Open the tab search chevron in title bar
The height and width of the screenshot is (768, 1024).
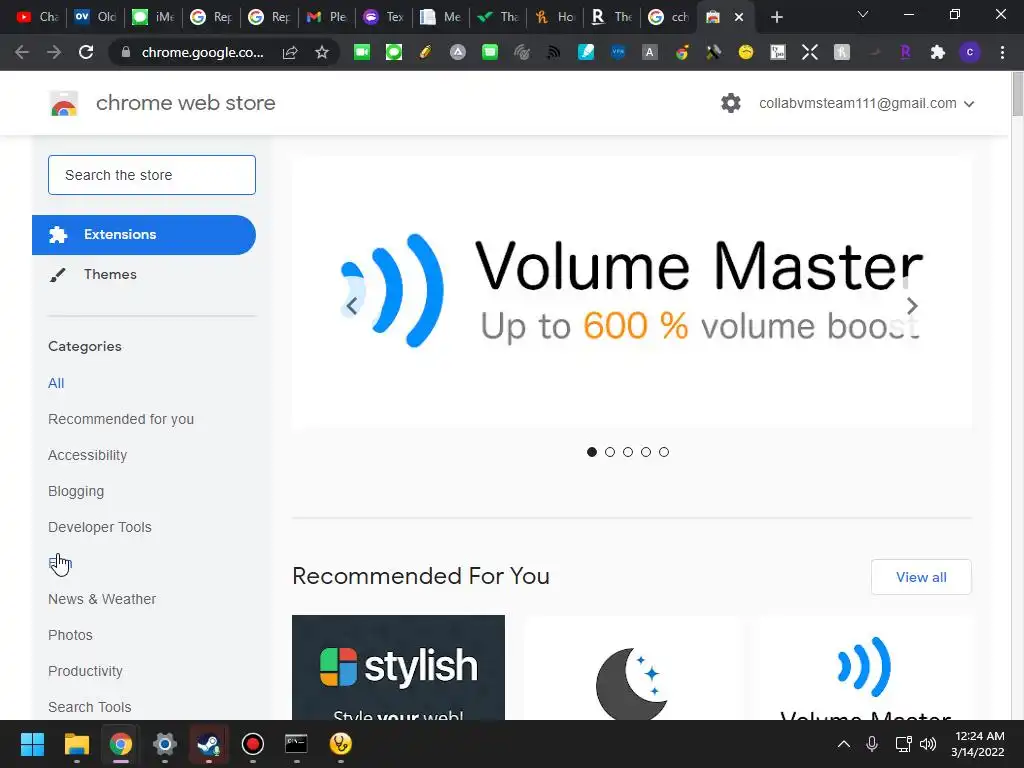pyautogui.click(x=863, y=14)
